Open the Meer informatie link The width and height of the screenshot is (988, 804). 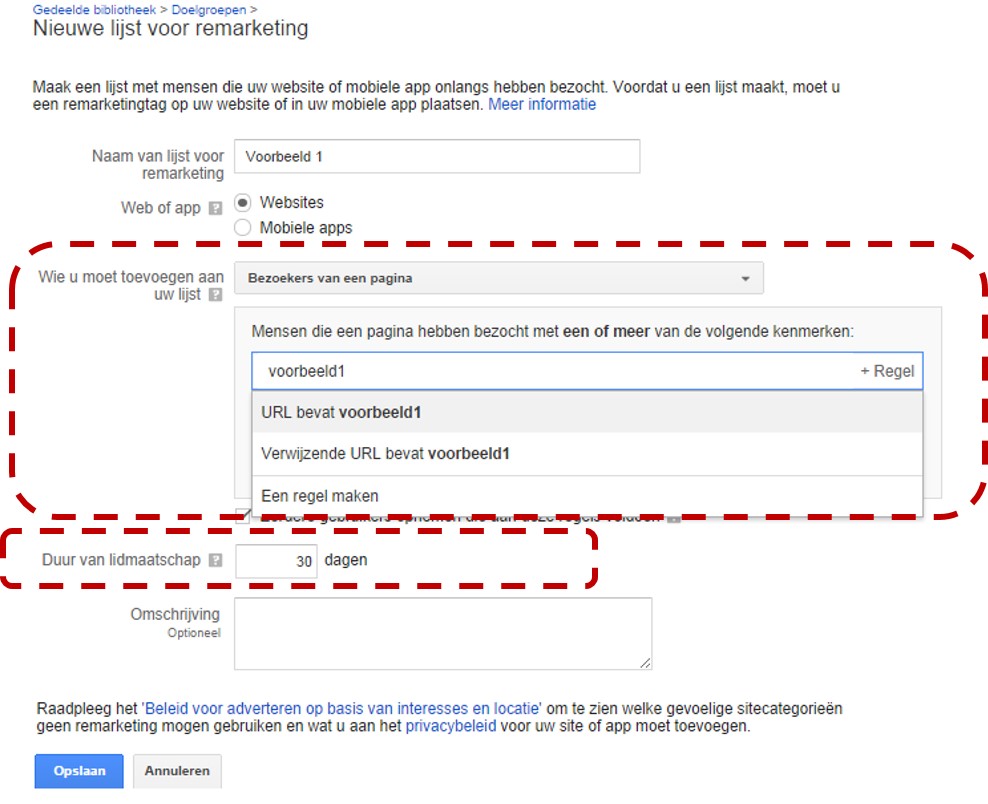pos(542,104)
